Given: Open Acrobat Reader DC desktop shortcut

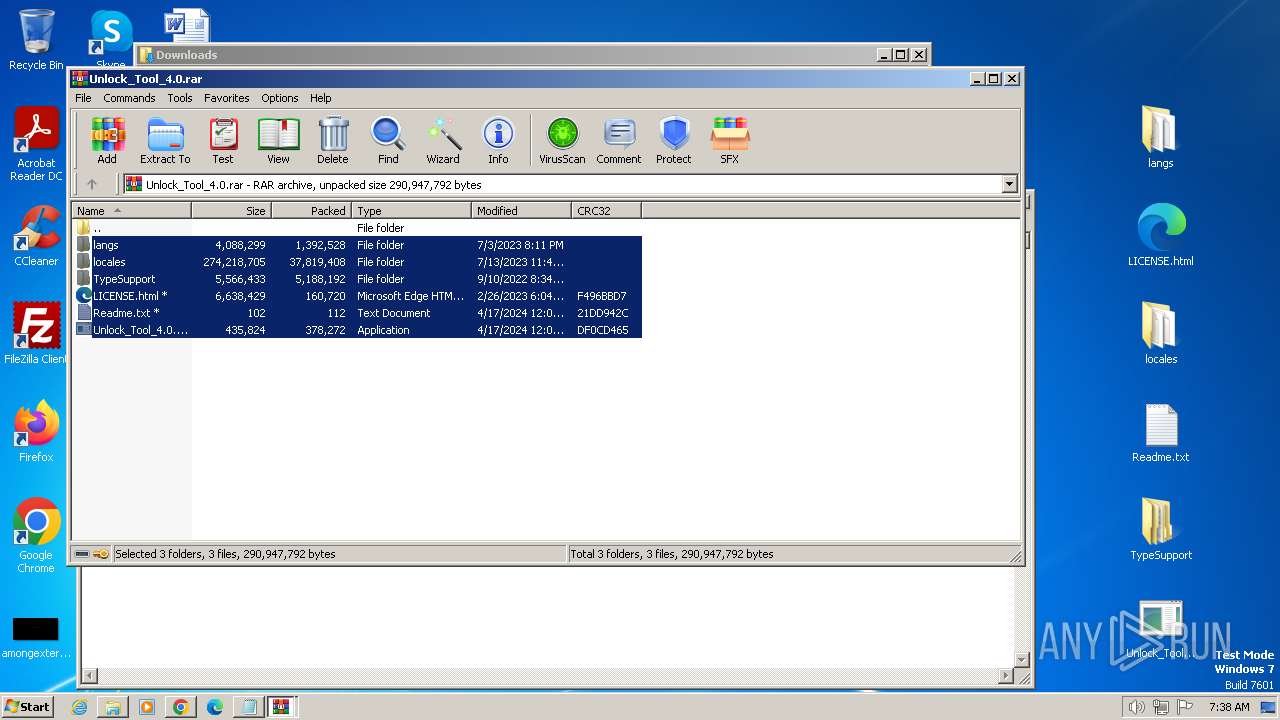Looking at the screenshot, I should tap(36, 145).
